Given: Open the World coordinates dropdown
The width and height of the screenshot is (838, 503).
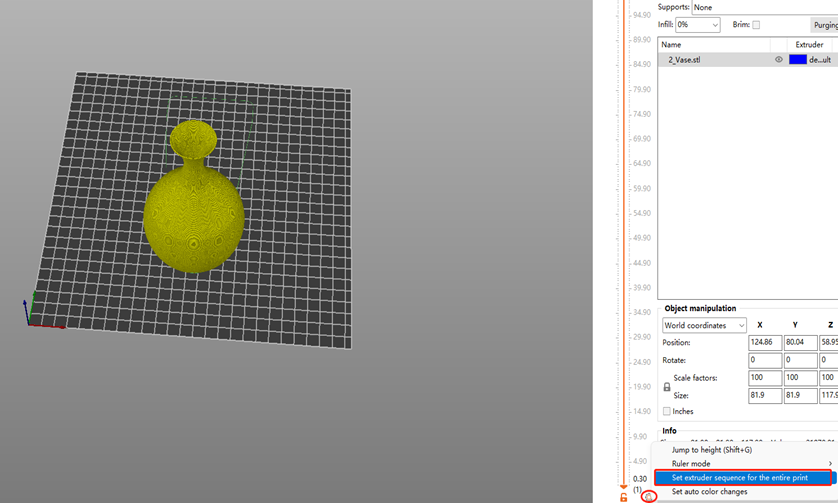Looking at the screenshot, I should pyautogui.click(x=704, y=325).
